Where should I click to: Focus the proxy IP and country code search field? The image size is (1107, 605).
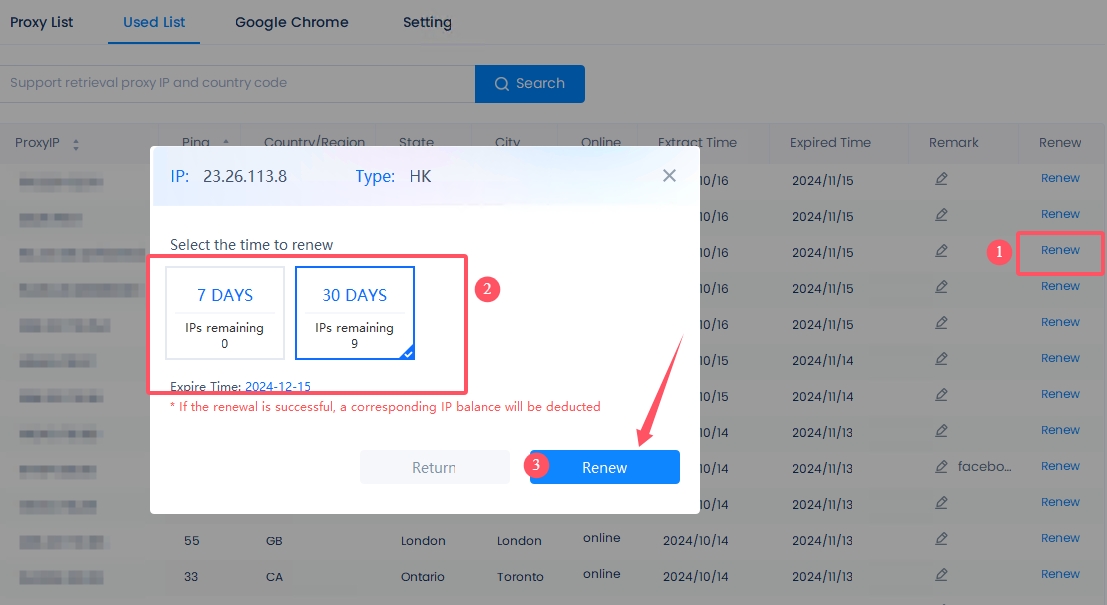(x=236, y=83)
